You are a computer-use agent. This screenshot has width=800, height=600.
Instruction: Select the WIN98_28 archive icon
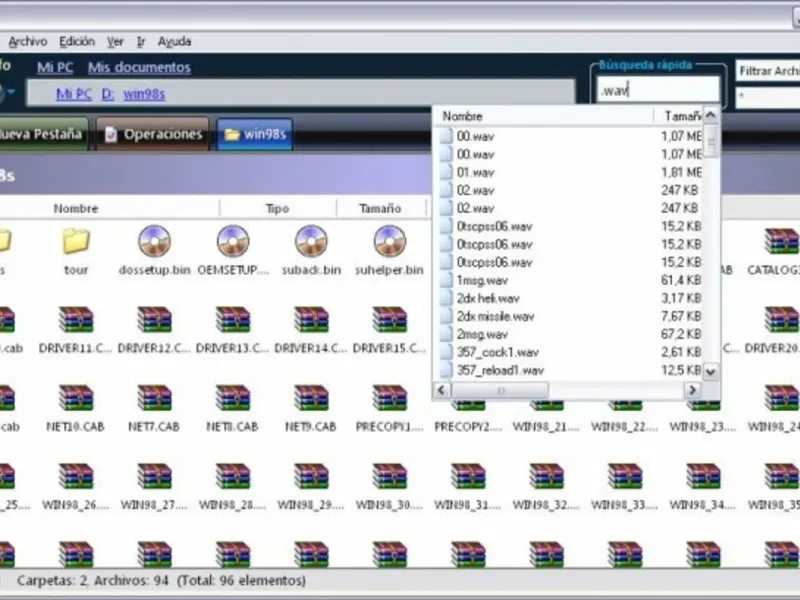(233, 477)
